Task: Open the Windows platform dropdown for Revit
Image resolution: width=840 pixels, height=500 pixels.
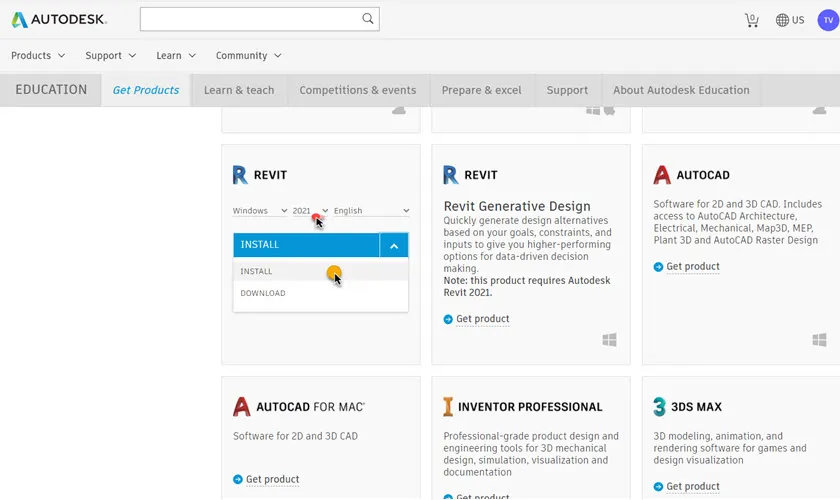Action: point(258,211)
